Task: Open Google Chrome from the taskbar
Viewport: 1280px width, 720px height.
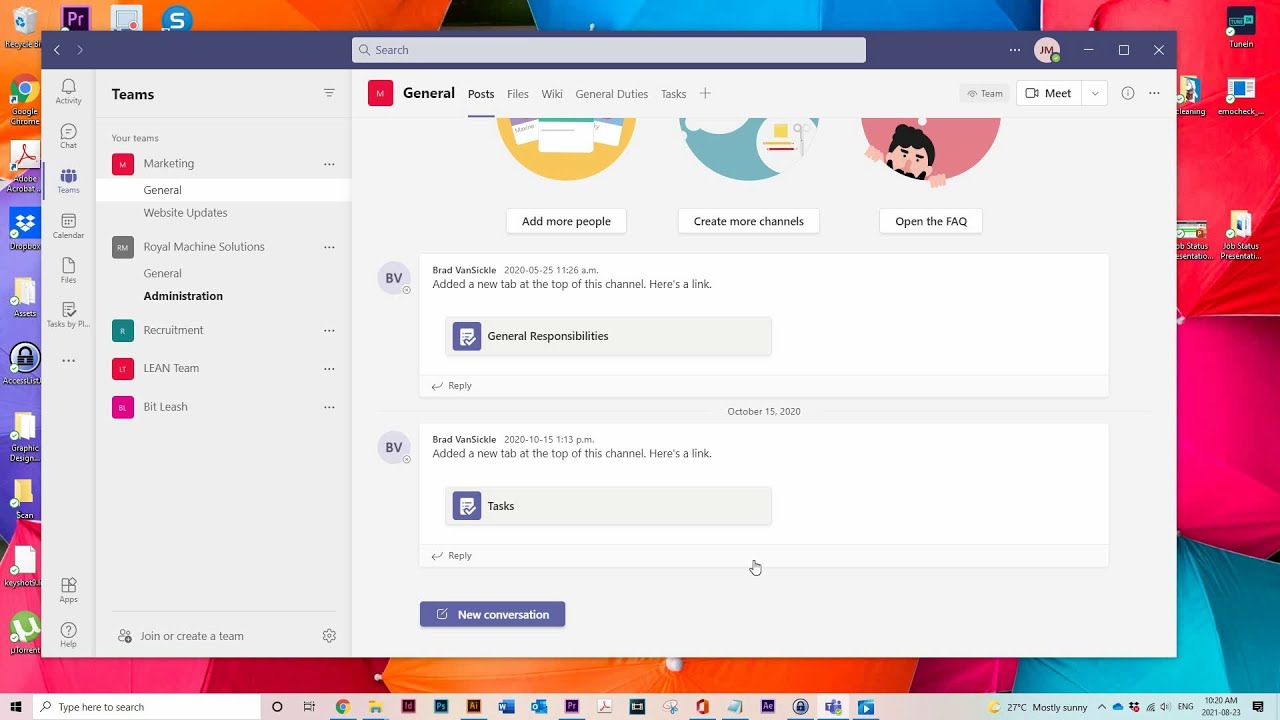Action: pyautogui.click(x=342, y=707)
